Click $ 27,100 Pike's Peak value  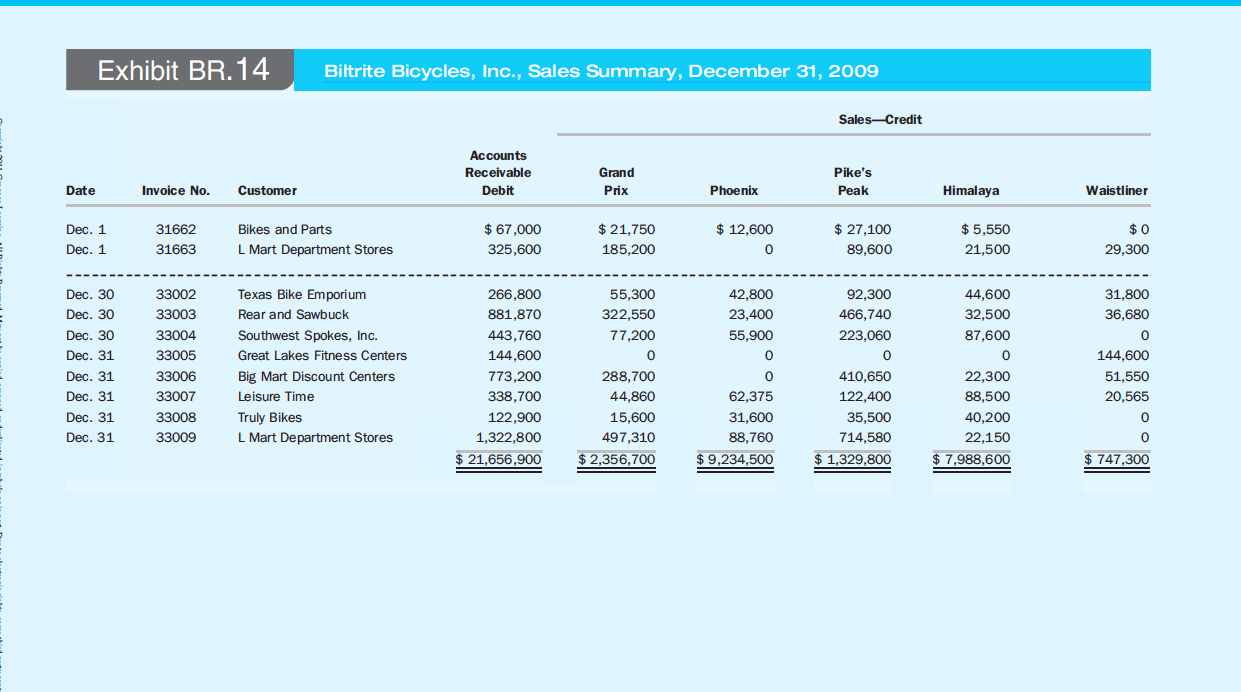point(863,229)
